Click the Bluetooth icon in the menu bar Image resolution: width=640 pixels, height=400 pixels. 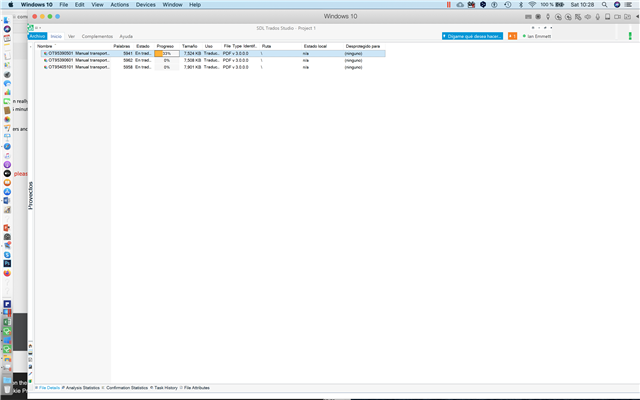521,4
